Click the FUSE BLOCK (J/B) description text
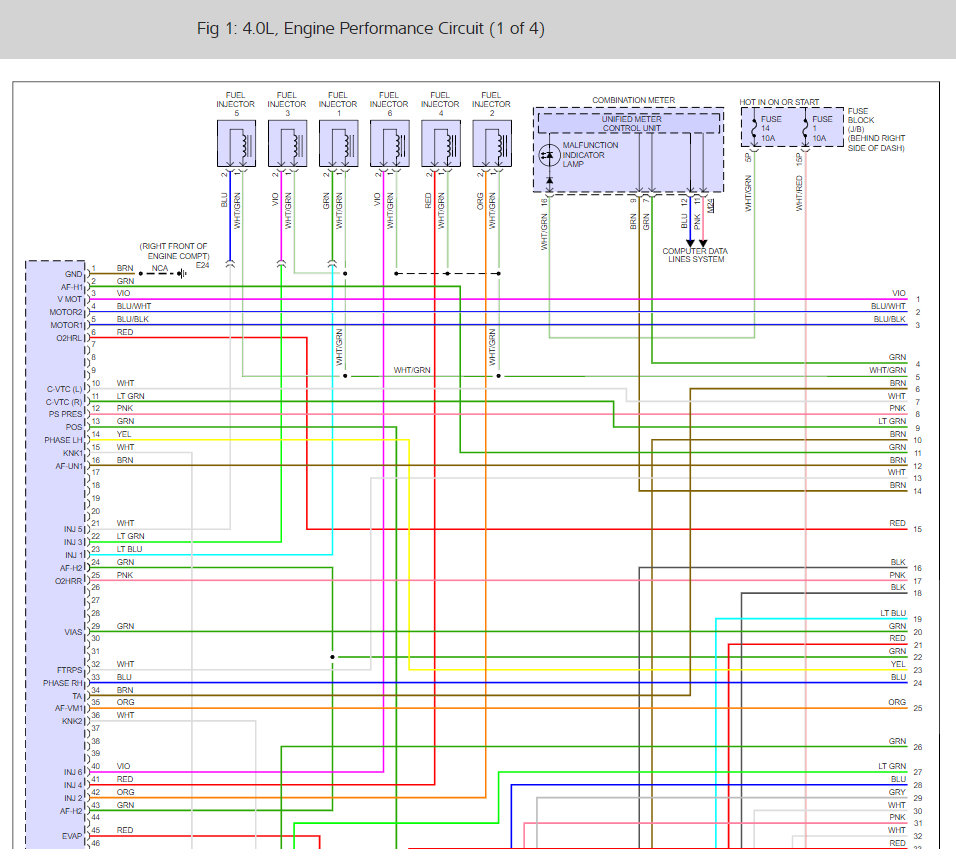The image size is (956, 861). pos(876,129)
